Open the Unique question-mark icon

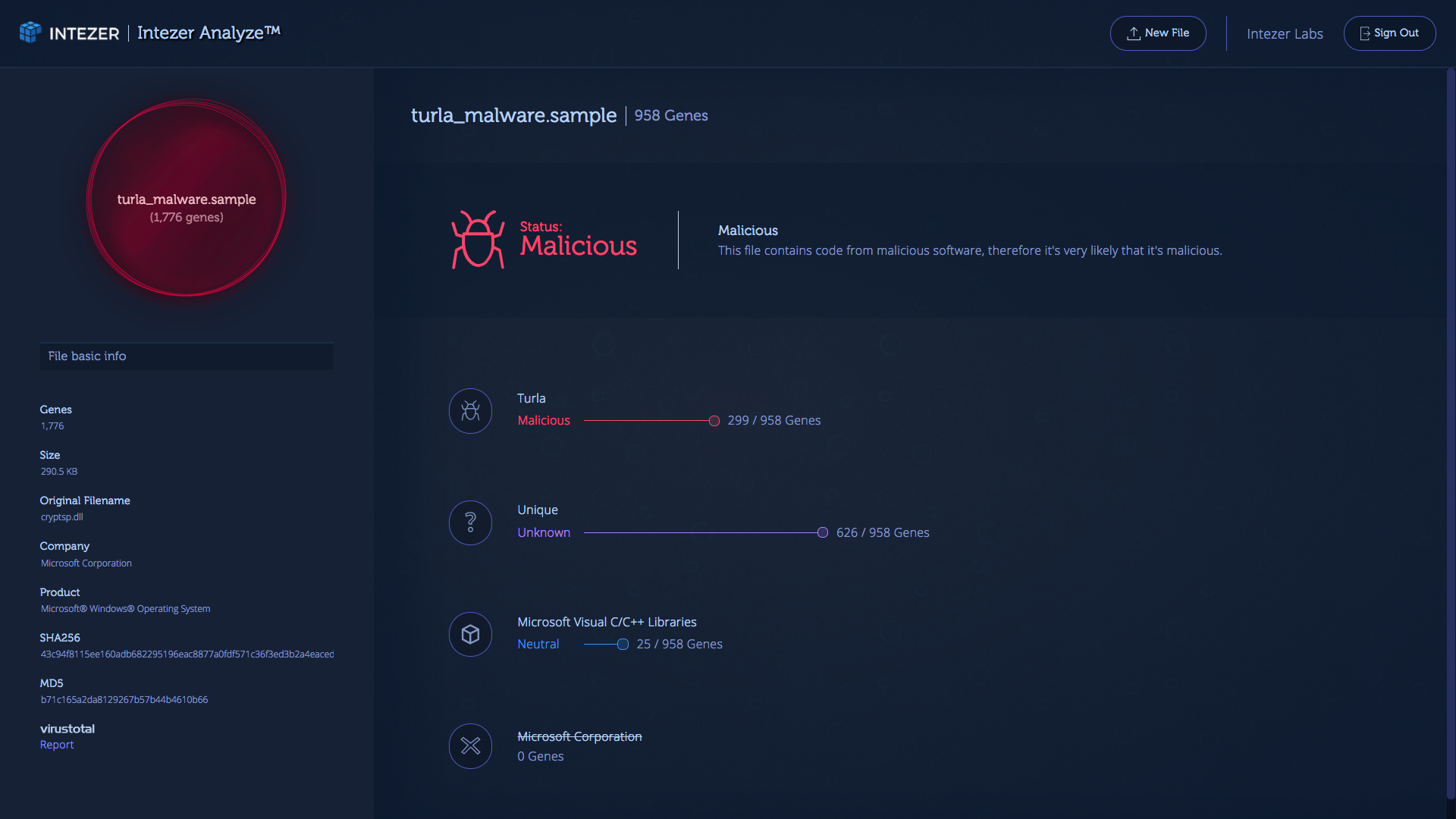pos(470,522)
